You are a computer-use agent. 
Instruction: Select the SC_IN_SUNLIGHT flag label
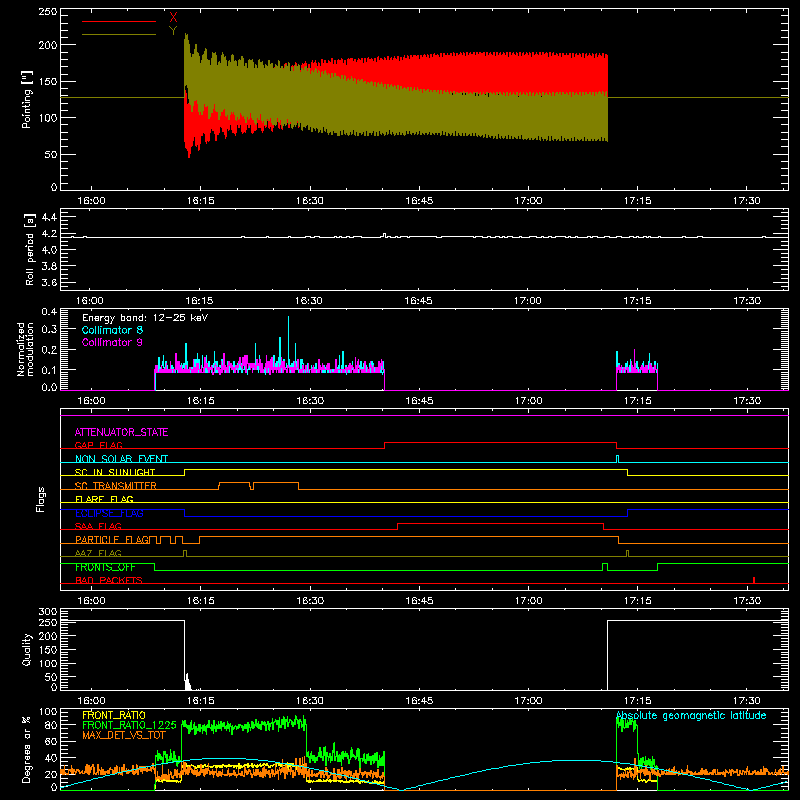point(115,472)
